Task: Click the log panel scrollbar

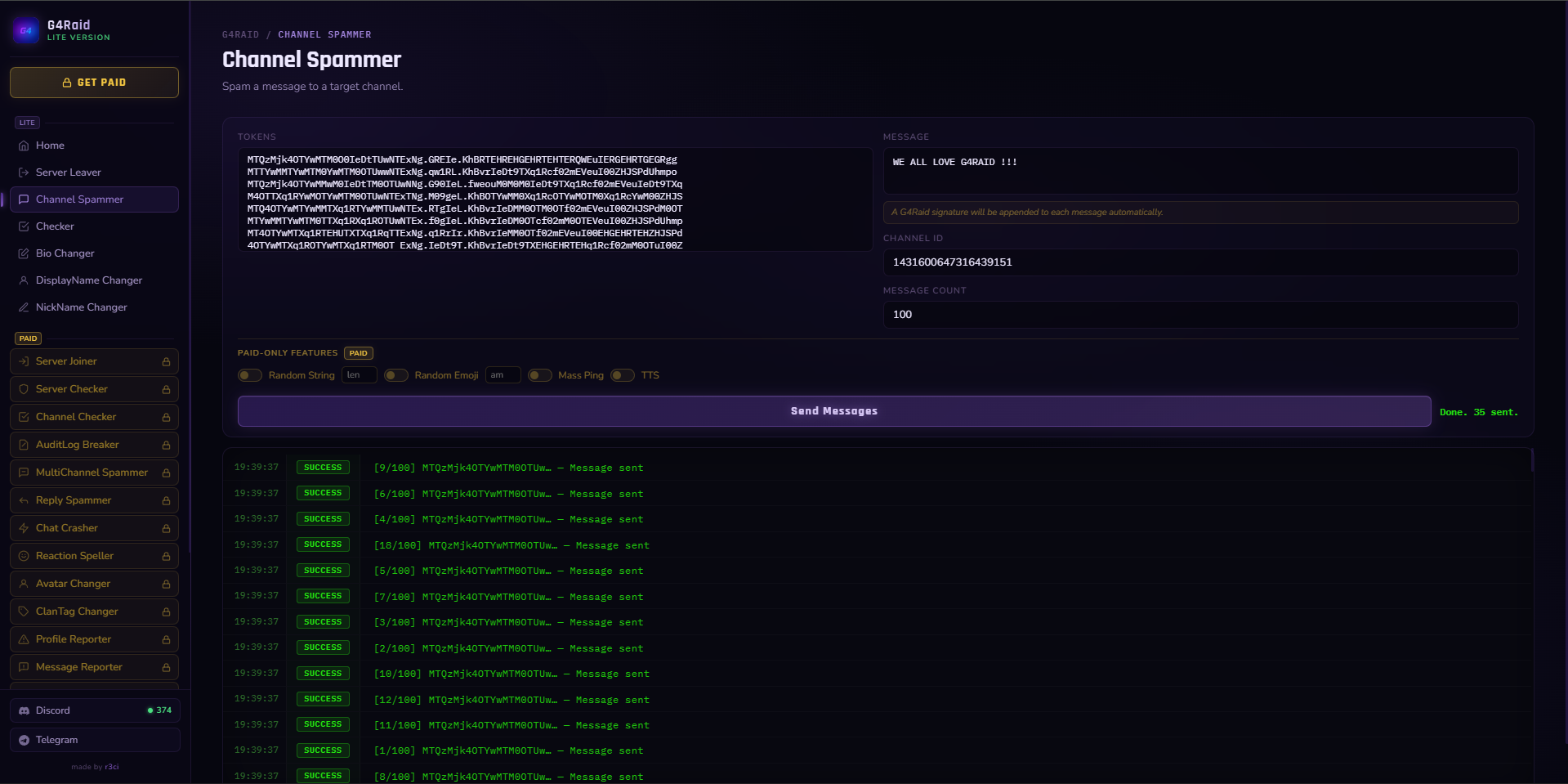Action: (1532, 460)
